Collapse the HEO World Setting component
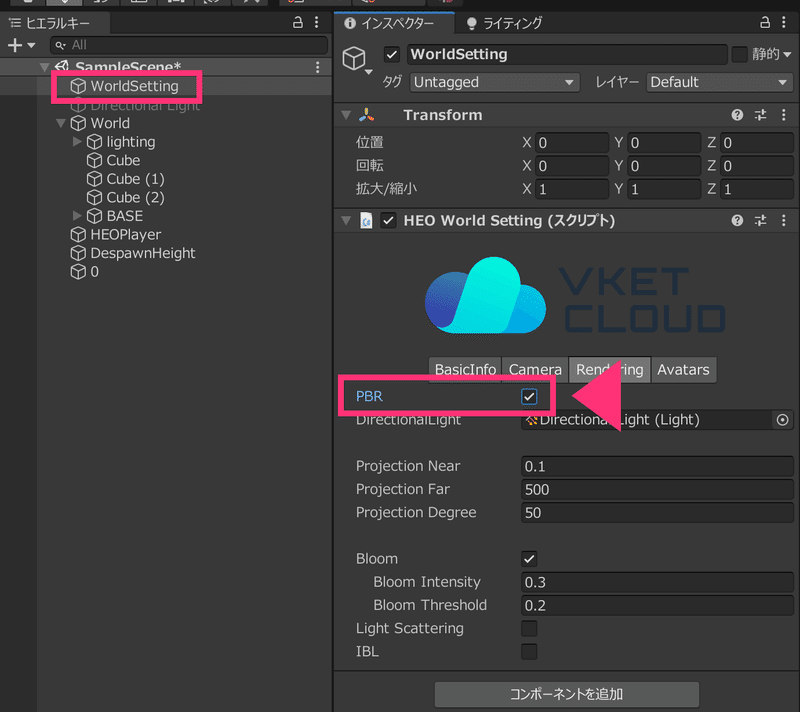 coord(346,221)
